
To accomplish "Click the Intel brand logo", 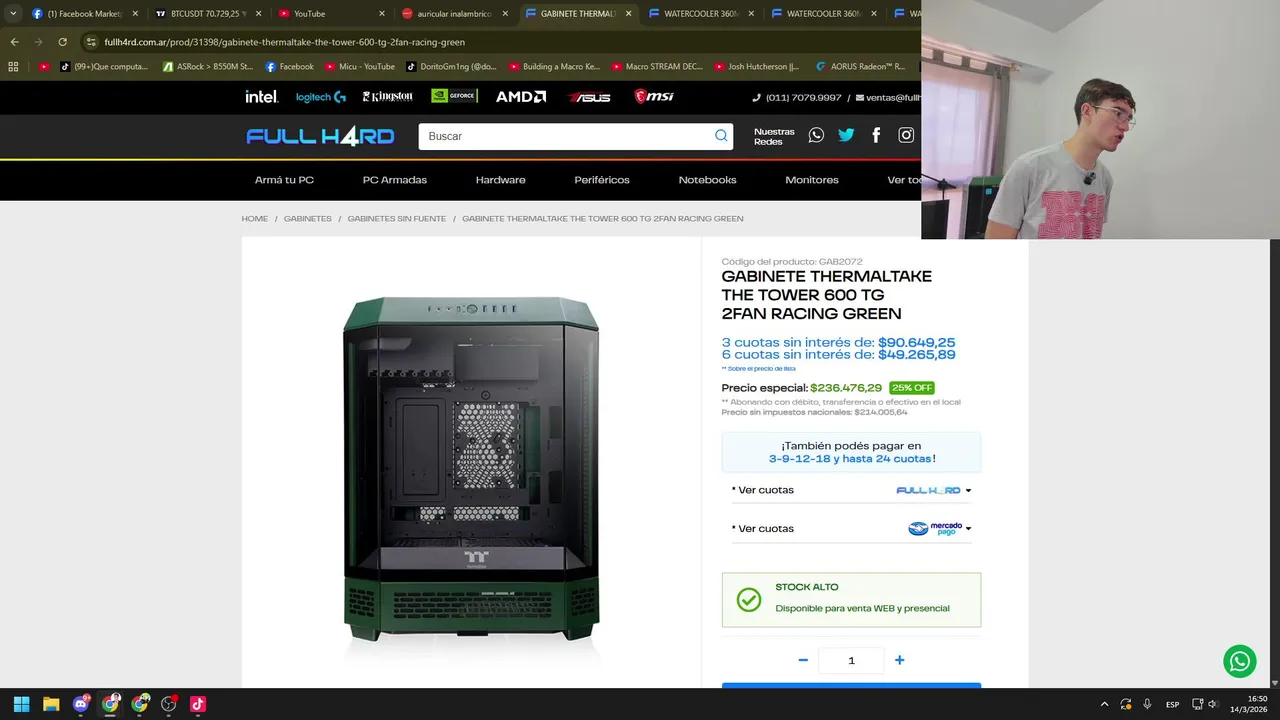I will tap(262, 97).
